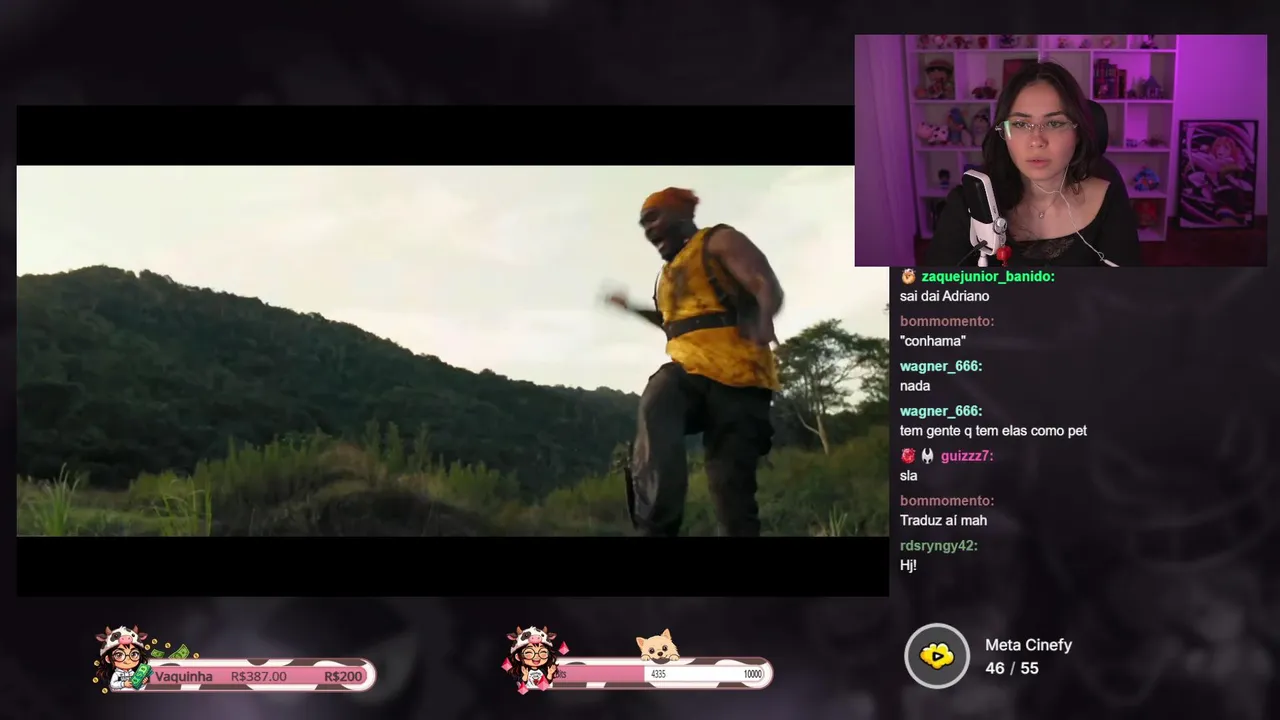Image resolution: width=1280 pixels, height=720 pixels.
Task: Open guizzz7 chat username
Action: (x=967, y=456)
